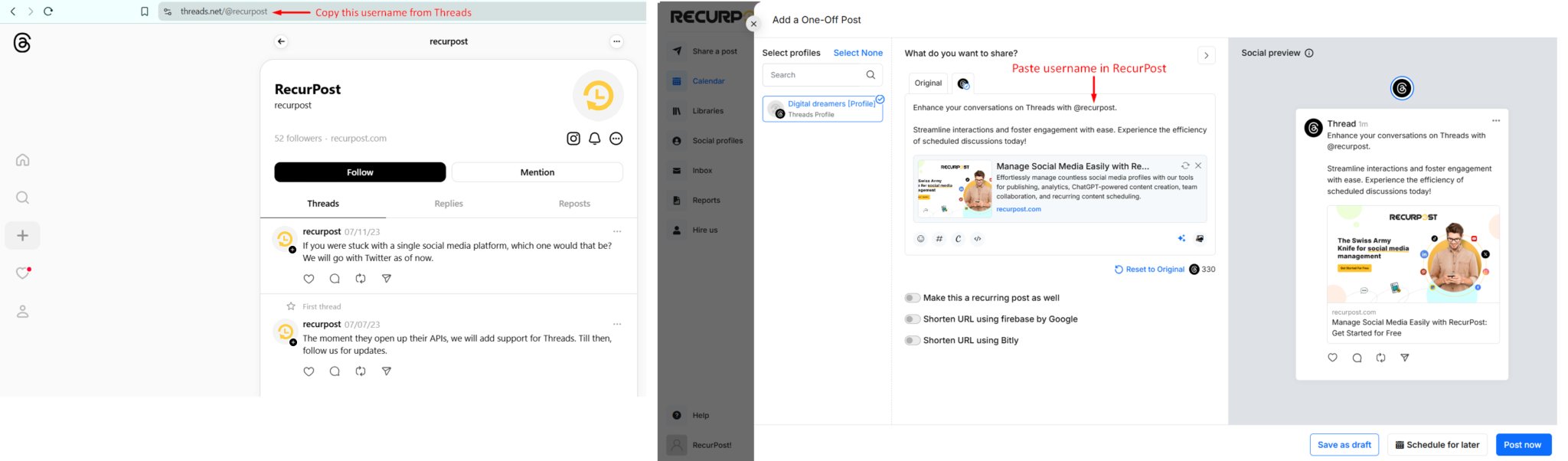This screenshot has height=461, width=1568.
Task: Click the Mention button
Action: coord(537,172)
